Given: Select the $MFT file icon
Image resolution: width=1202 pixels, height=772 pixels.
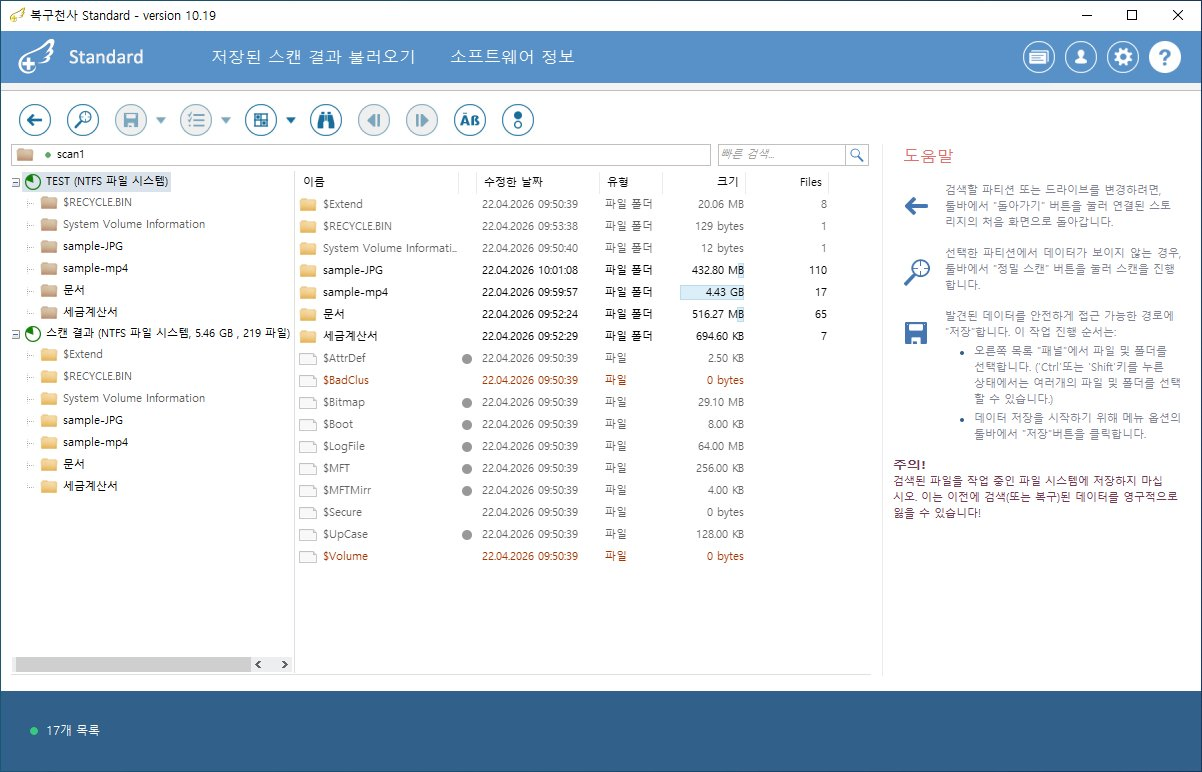Looking at the screenshot, I should 308,468.
